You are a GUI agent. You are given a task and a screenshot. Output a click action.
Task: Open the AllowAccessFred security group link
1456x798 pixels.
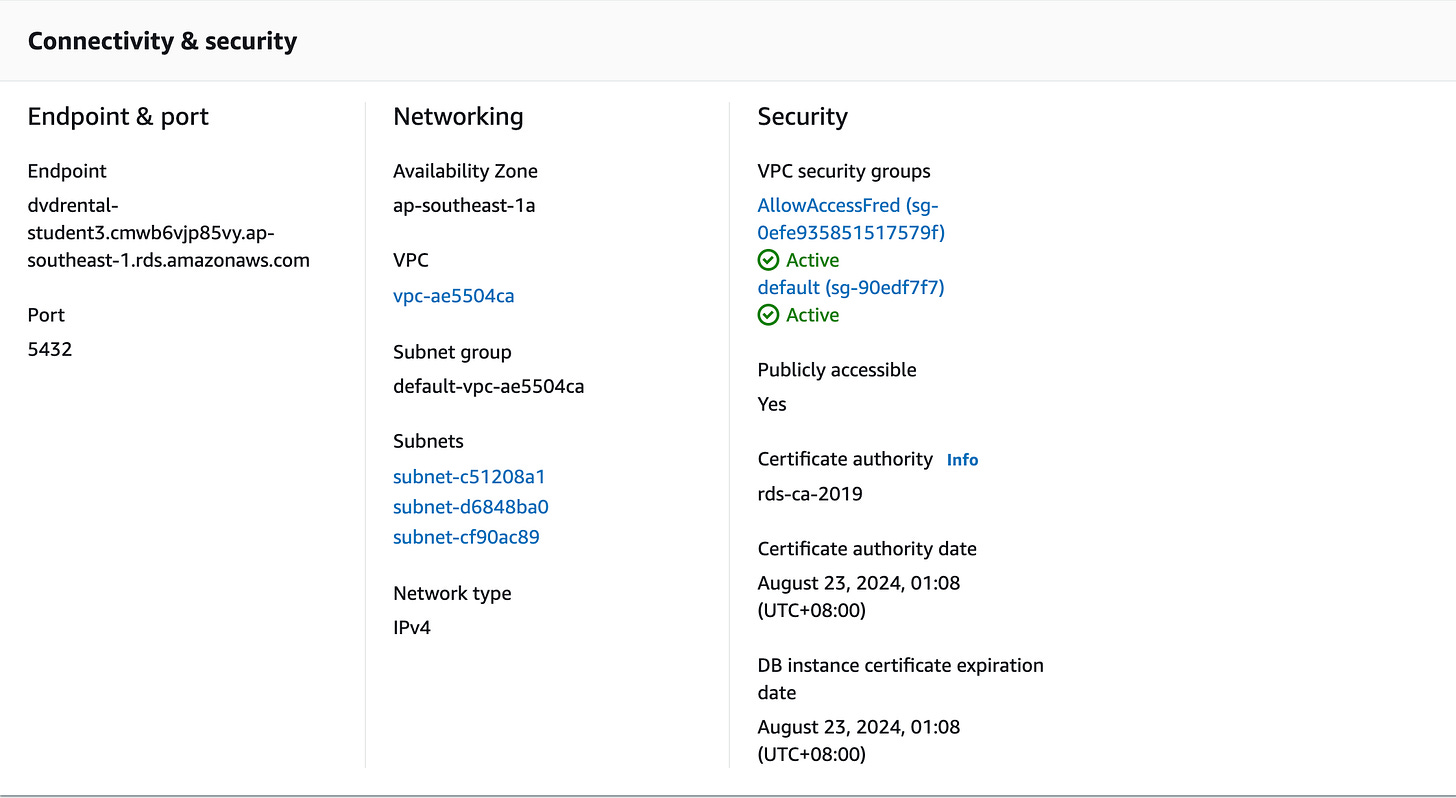tap(850, 219)
